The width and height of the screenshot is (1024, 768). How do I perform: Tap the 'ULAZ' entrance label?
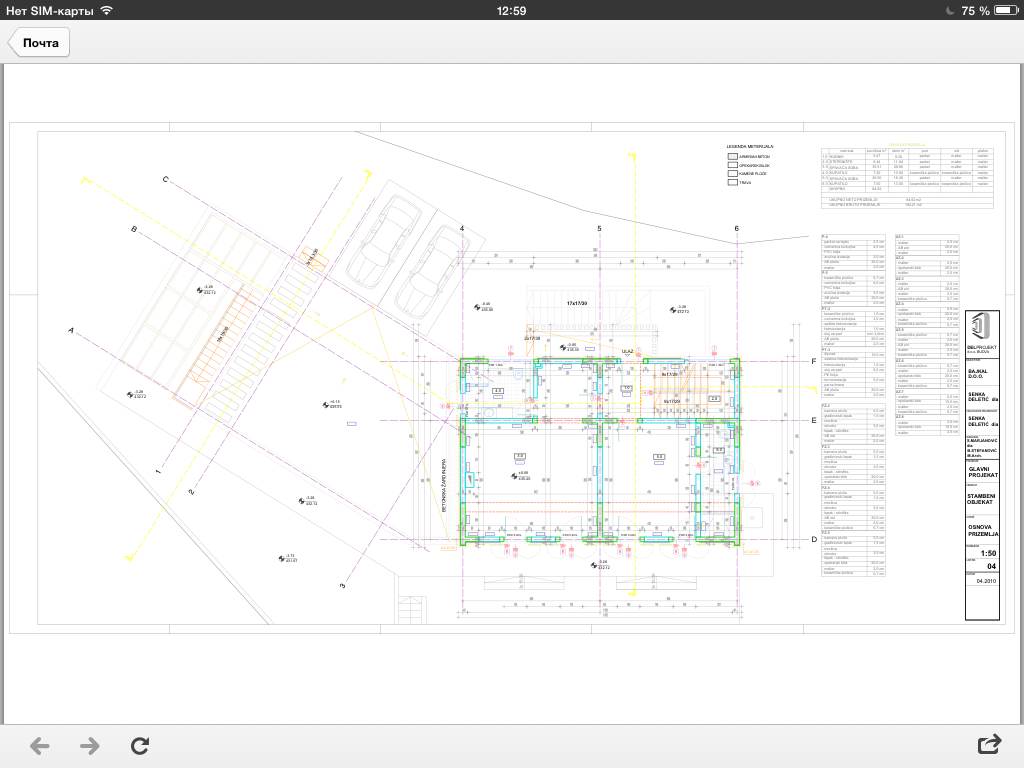pos(627,351)
